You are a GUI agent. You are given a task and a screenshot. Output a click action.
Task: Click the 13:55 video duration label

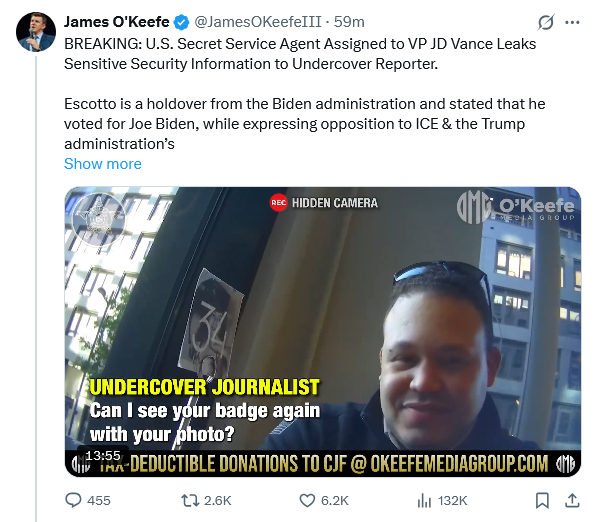[x=103, y=455]
